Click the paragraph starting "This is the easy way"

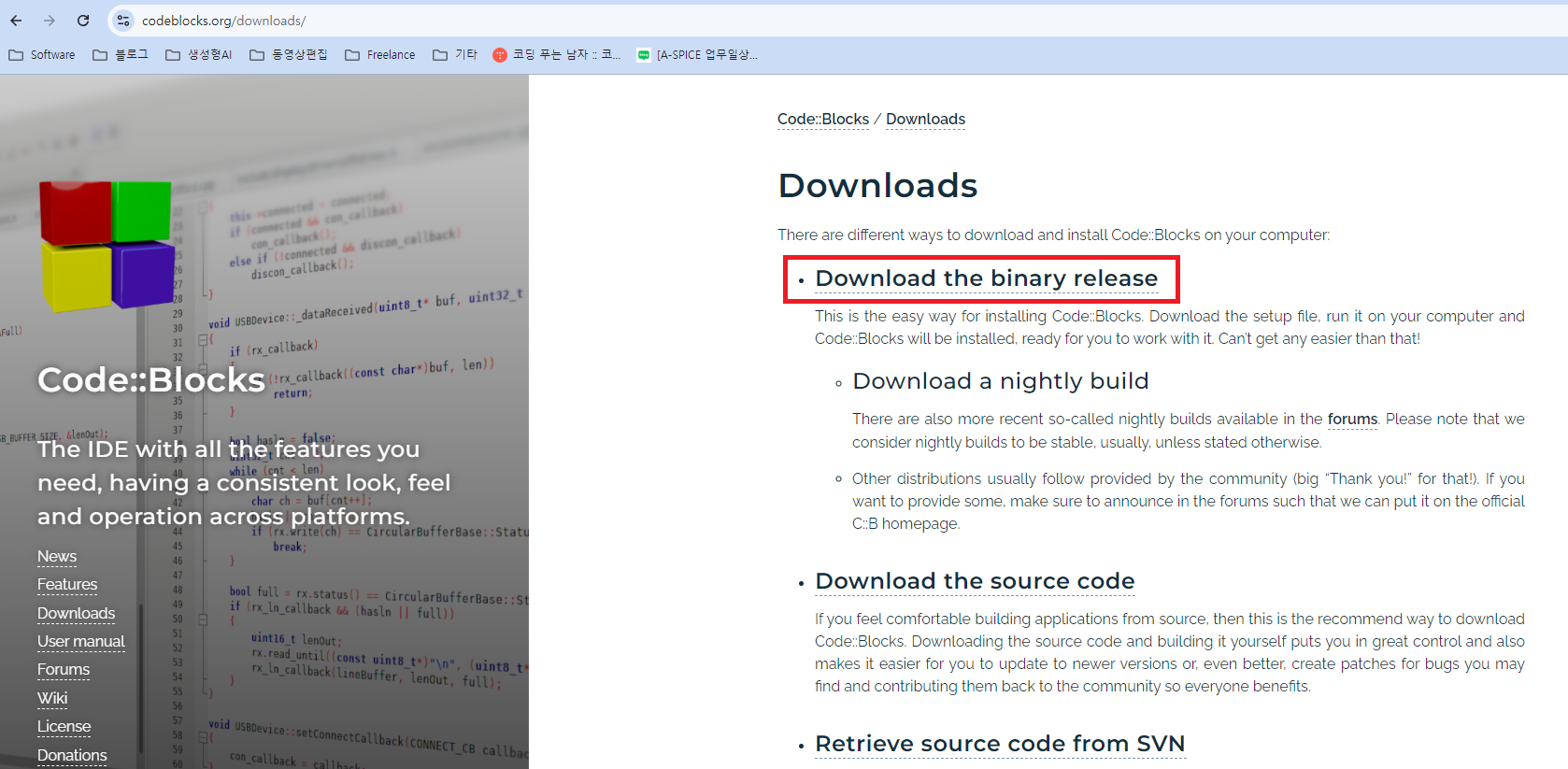click(x=1170, y=328)
